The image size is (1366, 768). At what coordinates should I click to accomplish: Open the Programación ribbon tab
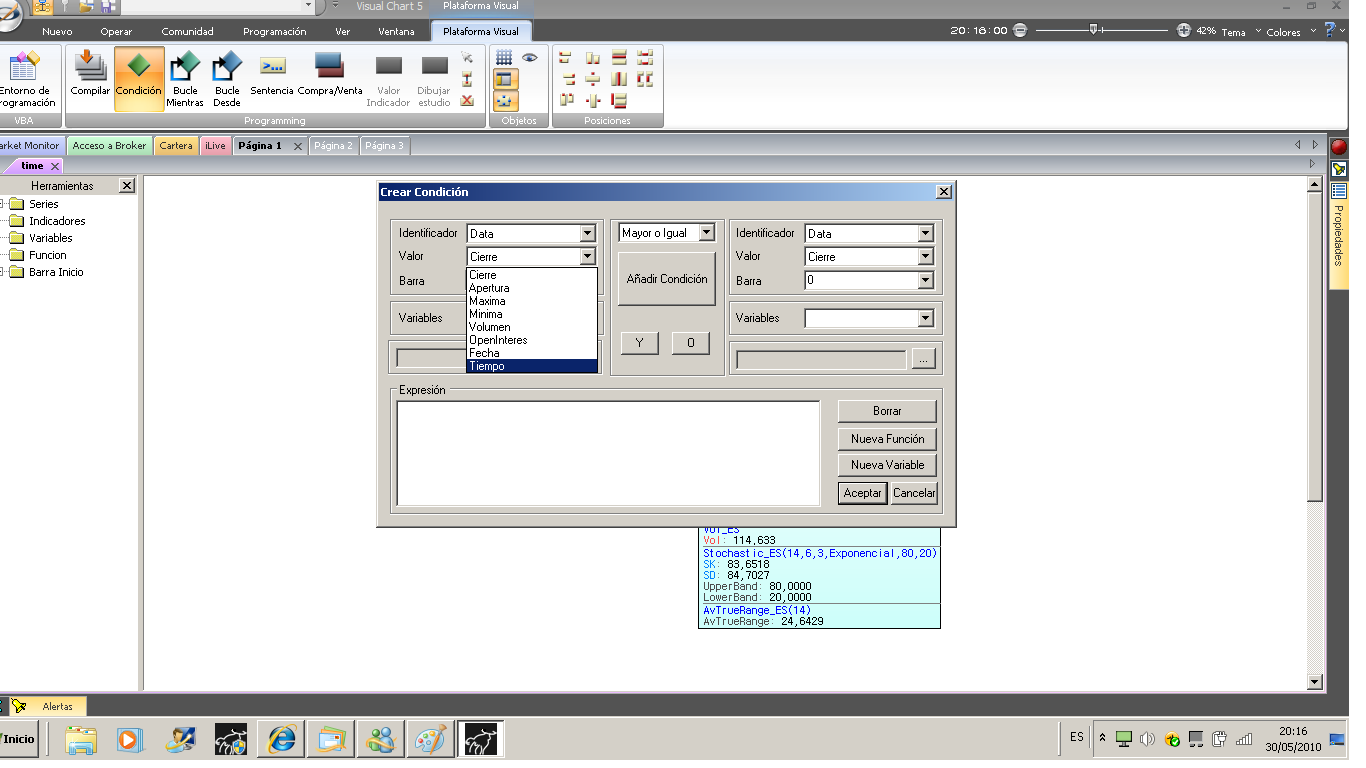[x=274, y=31]
